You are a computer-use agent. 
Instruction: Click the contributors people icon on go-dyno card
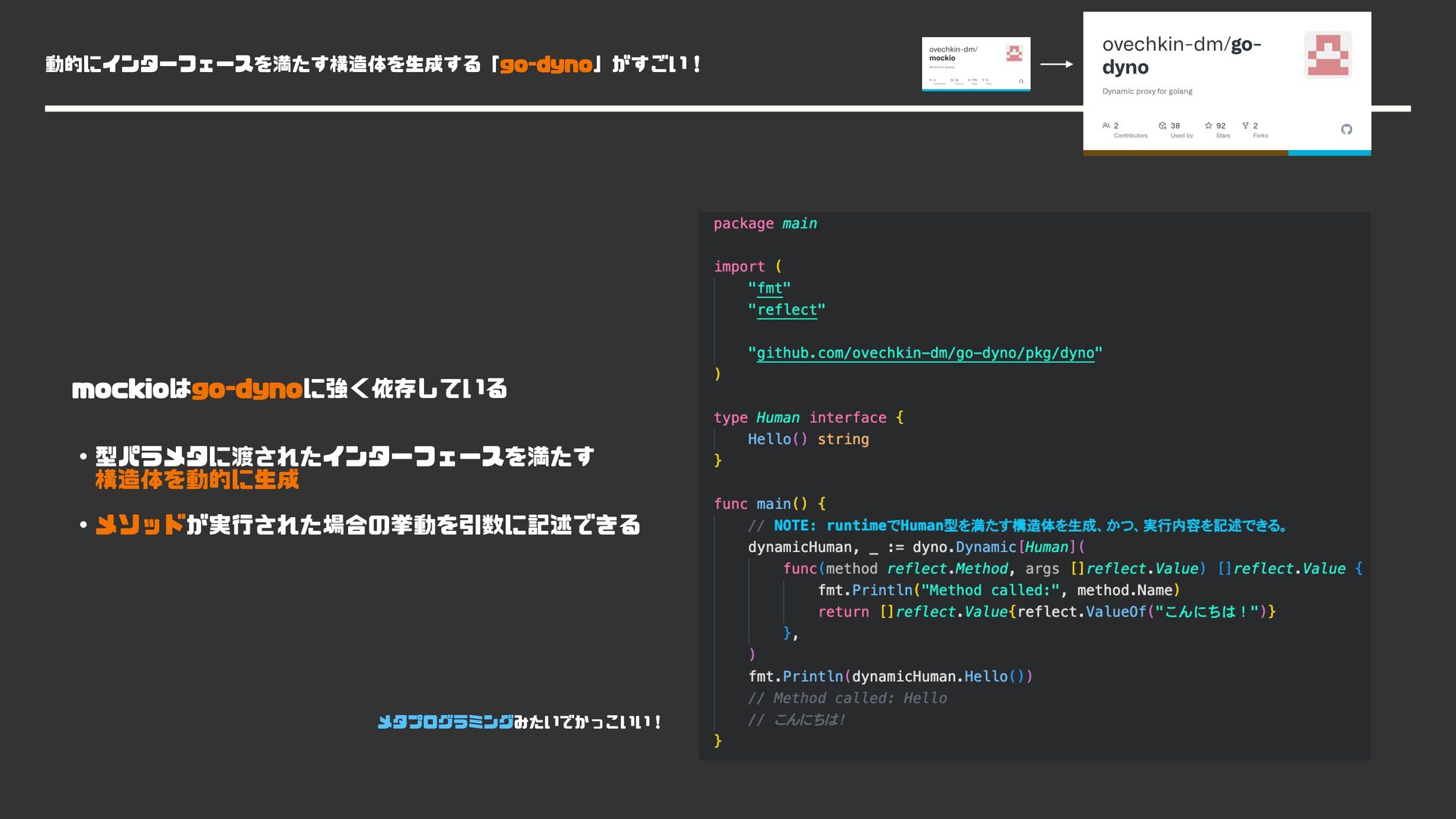1106,125
